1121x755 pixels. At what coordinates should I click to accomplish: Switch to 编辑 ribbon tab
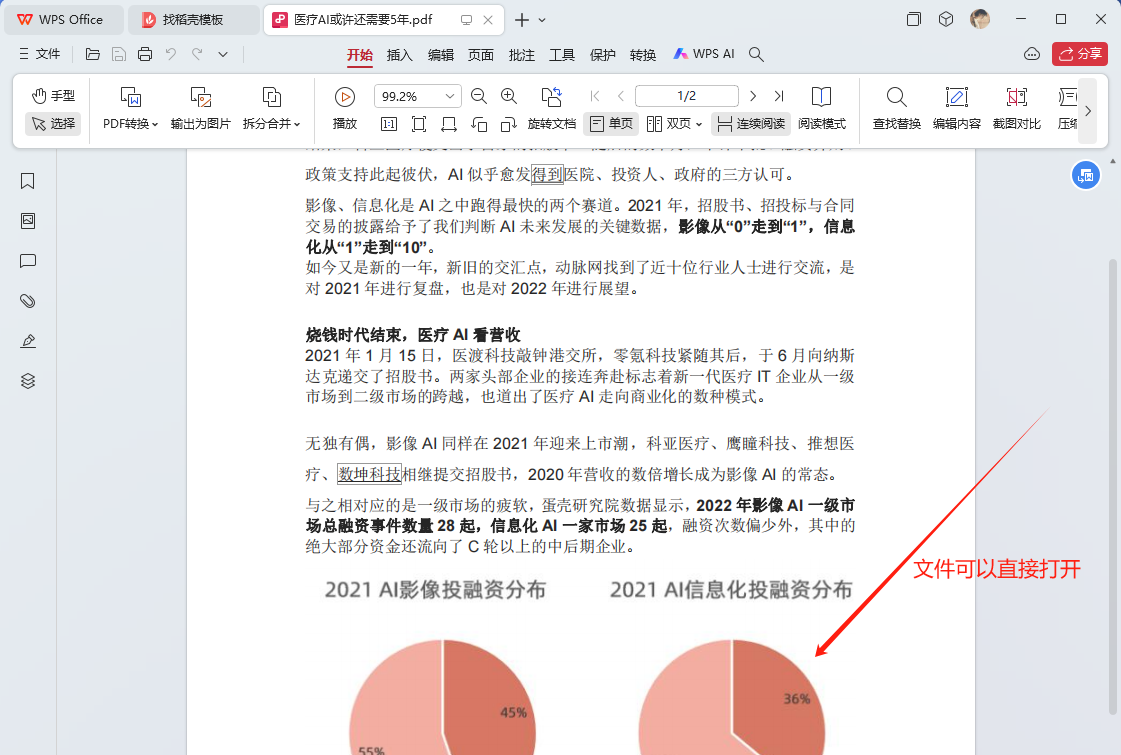[440, 54]
